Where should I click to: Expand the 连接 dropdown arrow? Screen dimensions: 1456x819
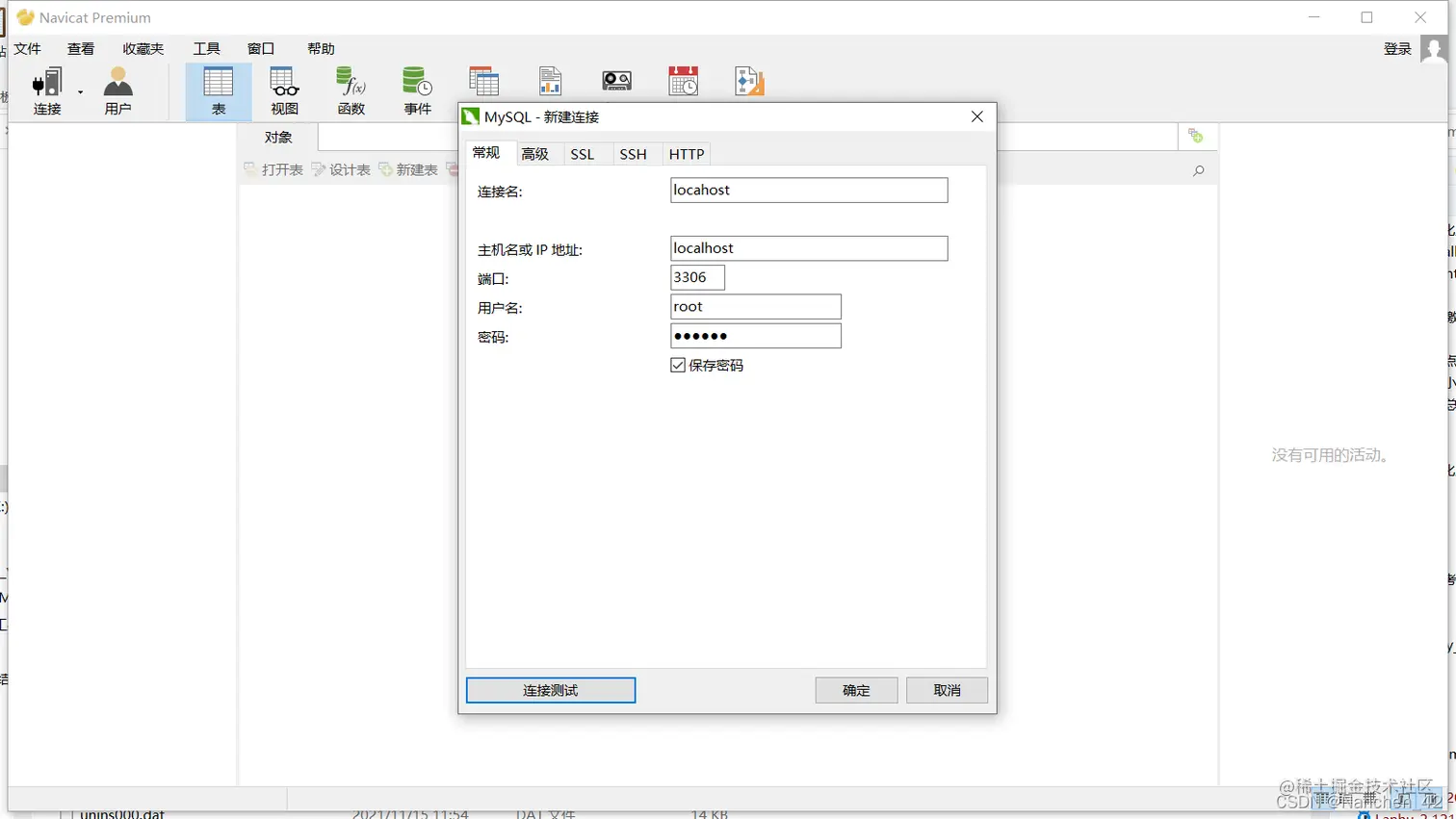coord(81,92)
